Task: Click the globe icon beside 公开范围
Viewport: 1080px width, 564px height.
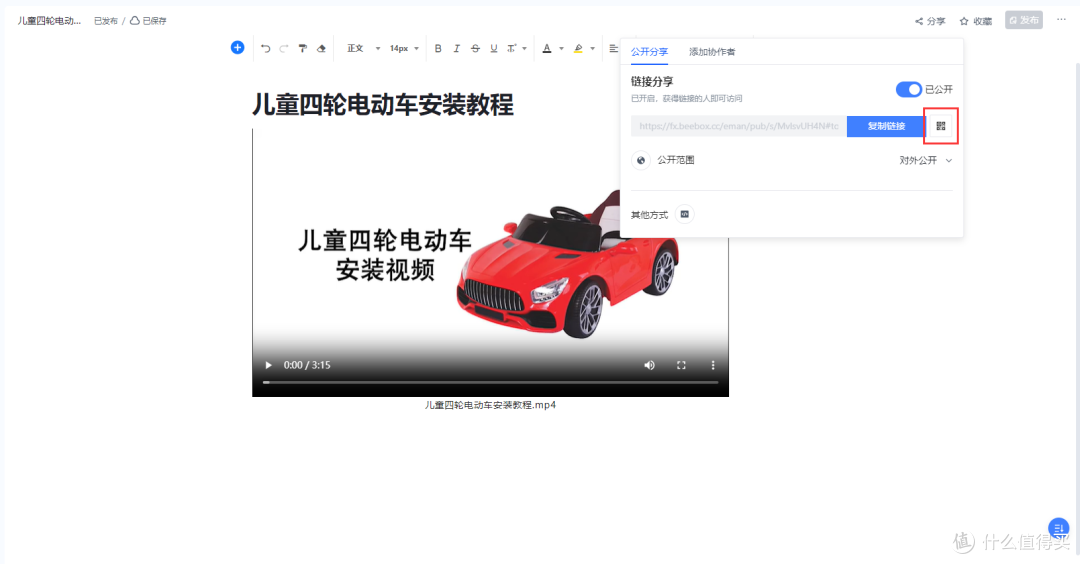Action: pos(641,160)
